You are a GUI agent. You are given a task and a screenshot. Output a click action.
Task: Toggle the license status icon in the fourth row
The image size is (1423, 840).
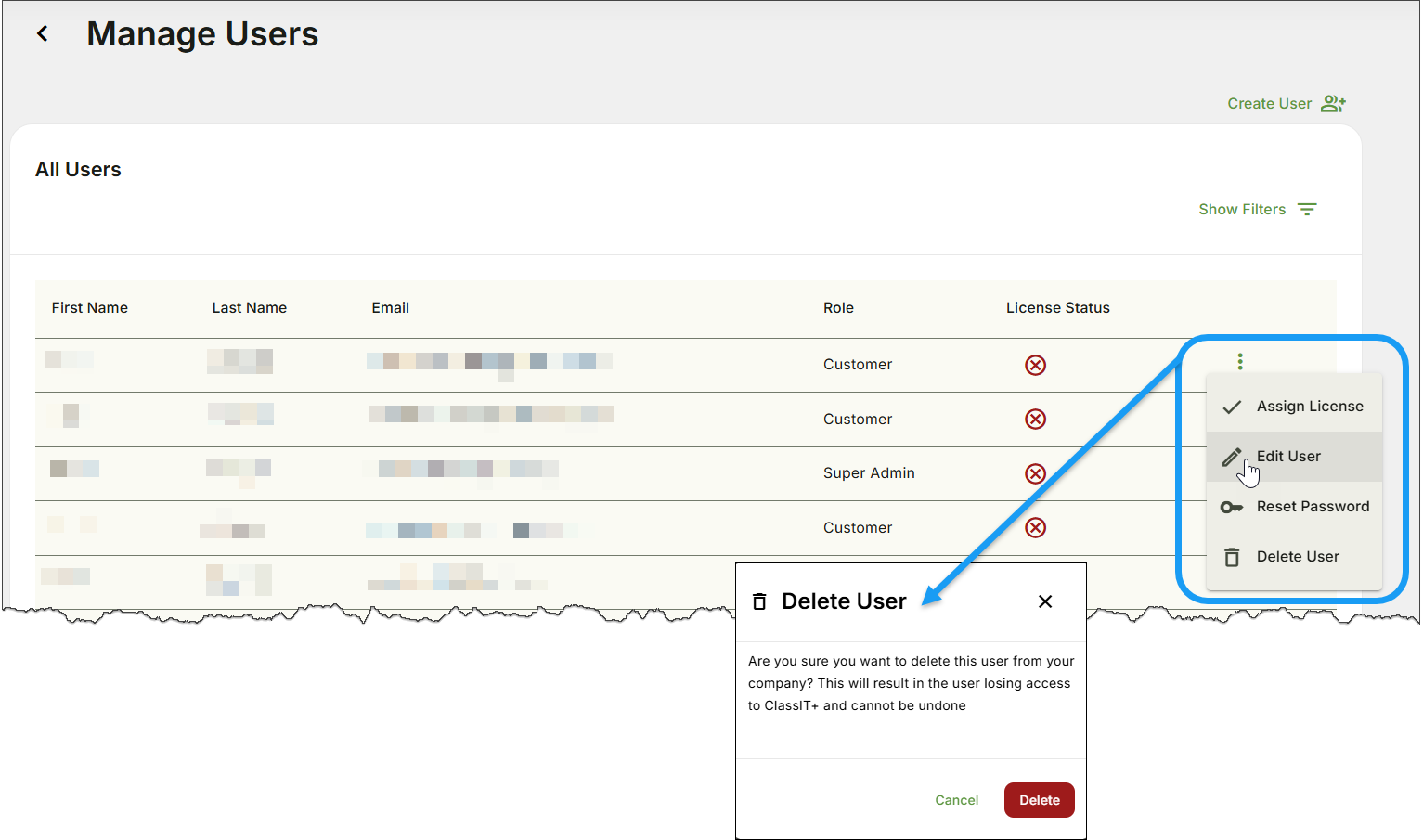point(1035,527)
